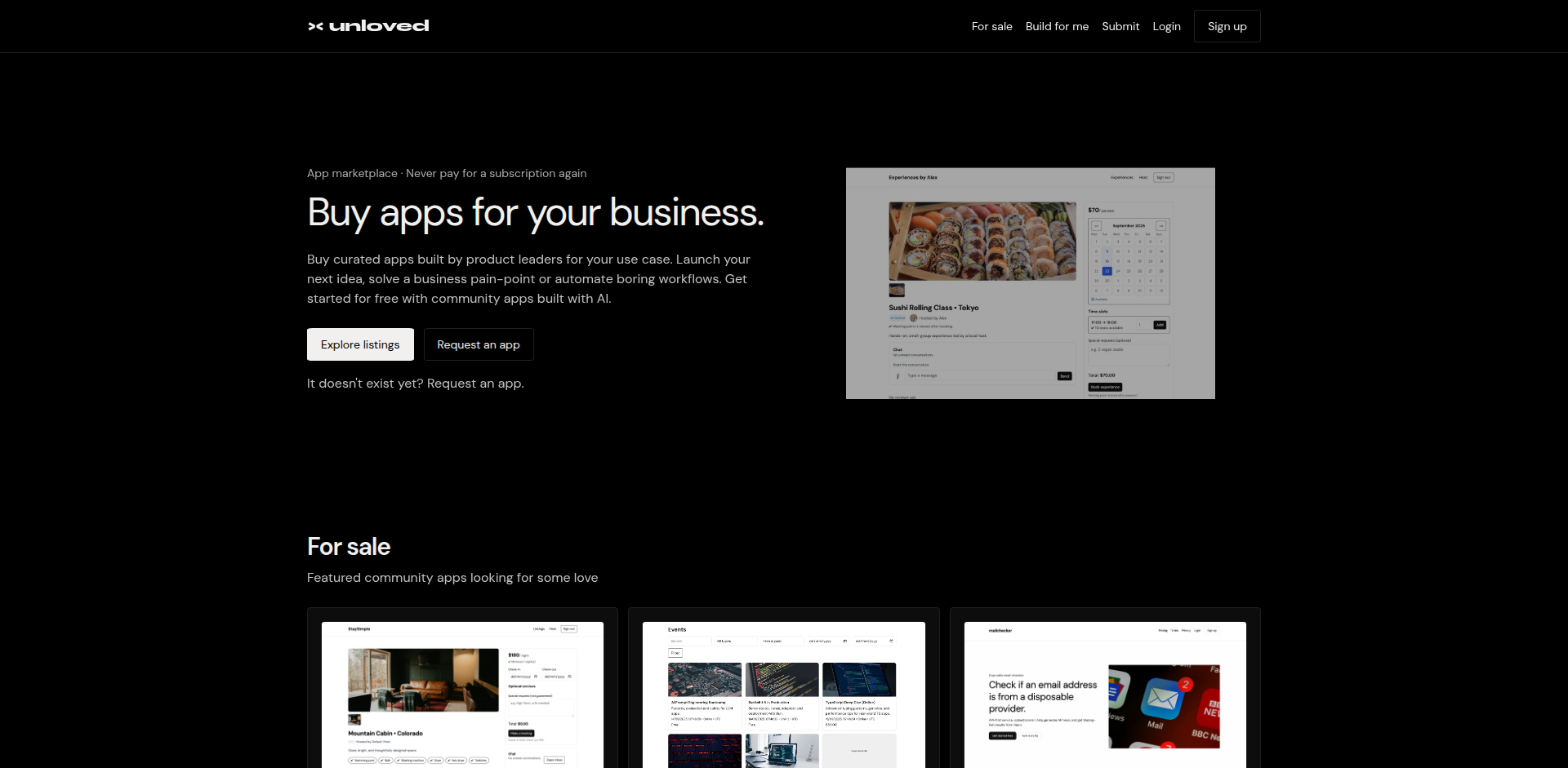Open the Events app listing card
Image resolution: width=1568 pixels, height=768 pixels.
click(x=784, y=688)
